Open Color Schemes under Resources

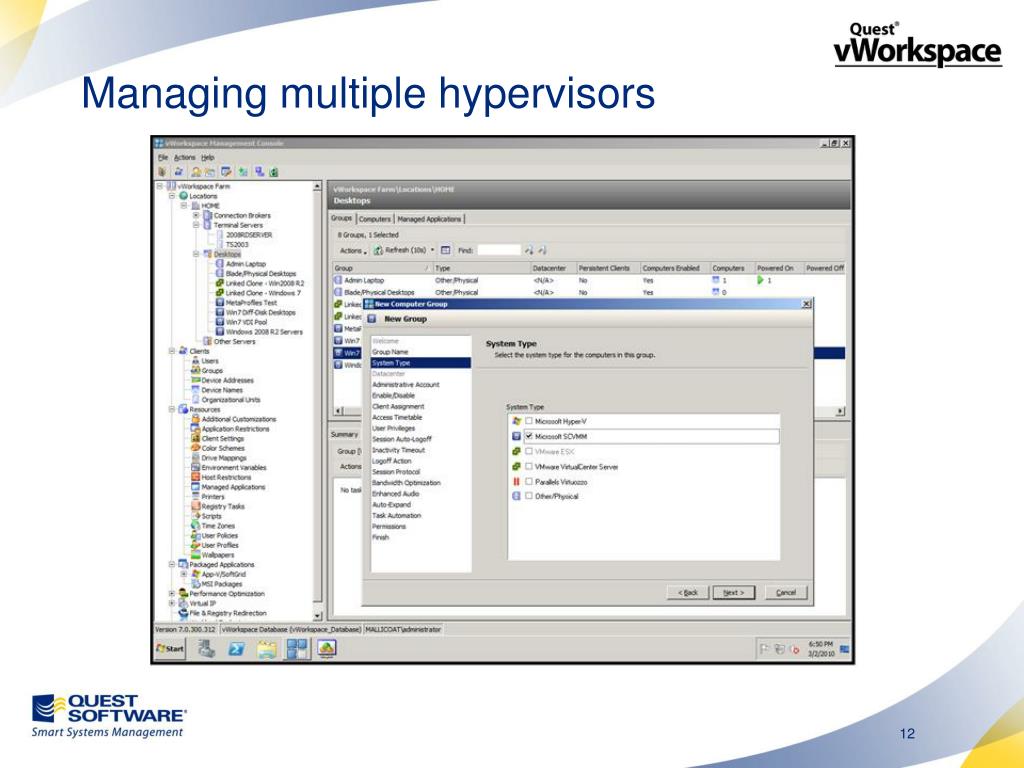[x=223, y=448]
